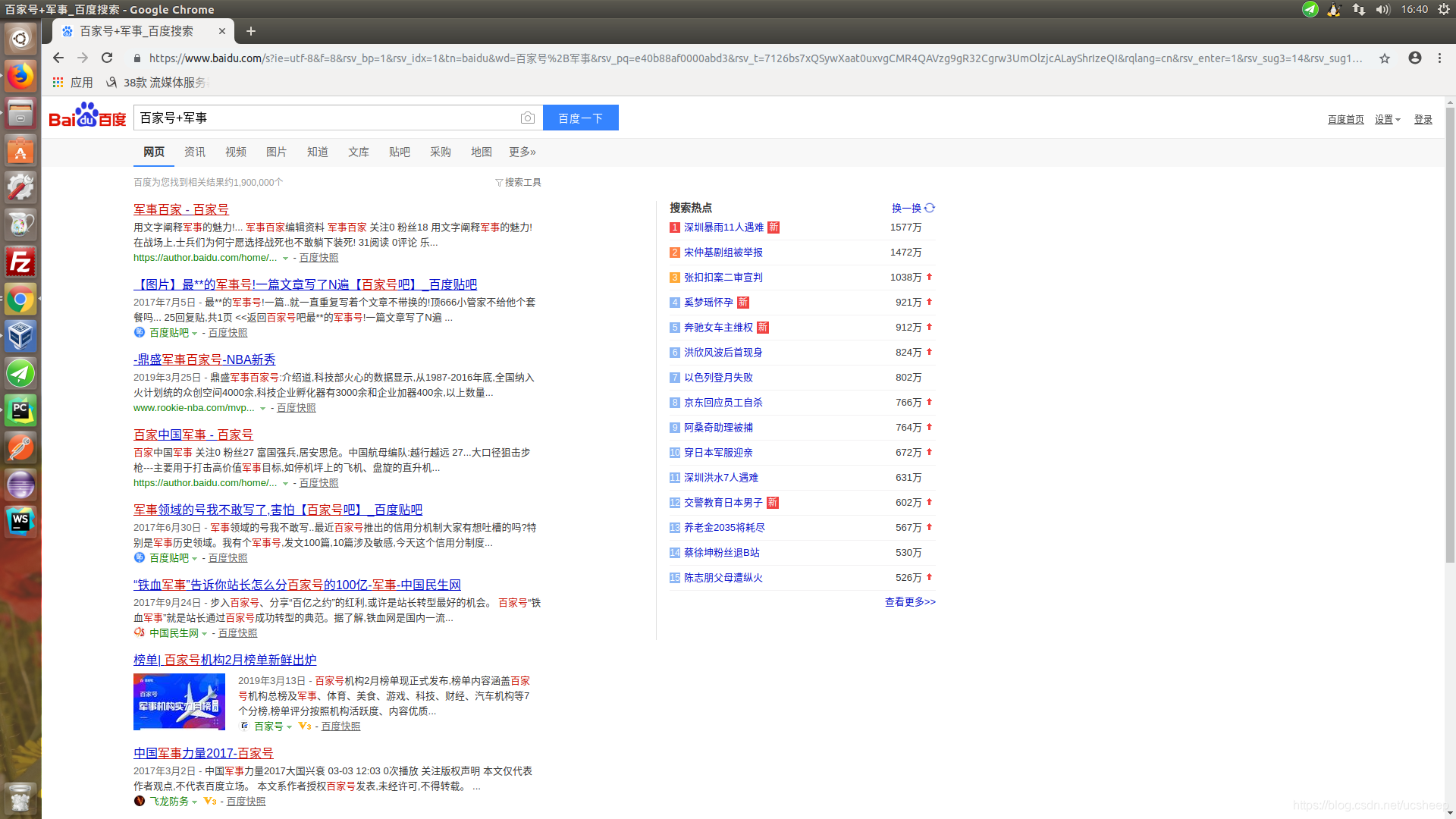Open result 鼎盛军事百家号-NBA新秀
Image resolution: width=1456 pixels, height=819 pixels.
coord(205,359)
